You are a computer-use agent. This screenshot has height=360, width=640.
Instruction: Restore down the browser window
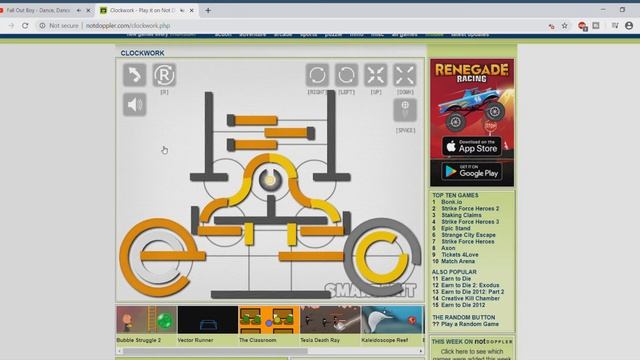tap(622, 9)
